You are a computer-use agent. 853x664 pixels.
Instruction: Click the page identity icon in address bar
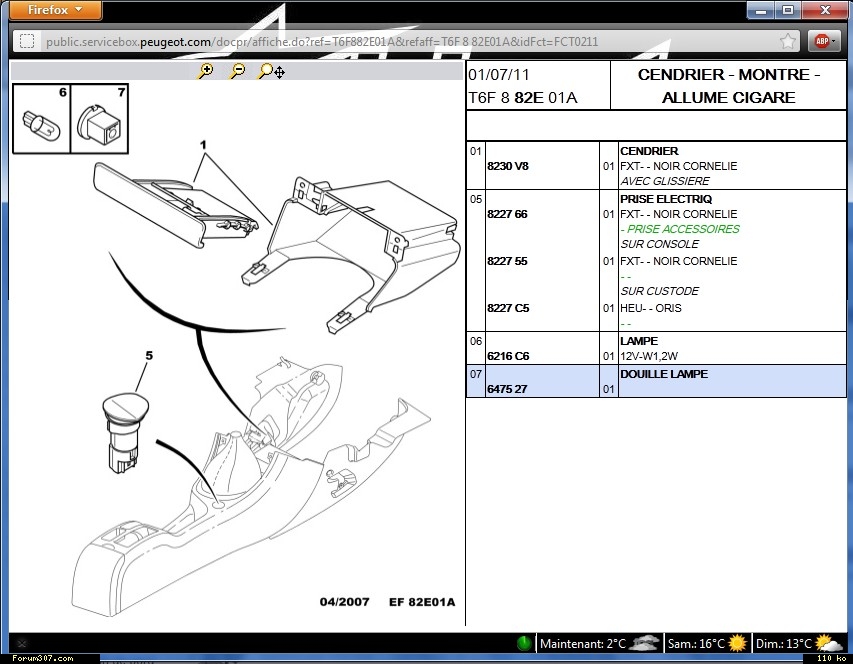(27, 41)
